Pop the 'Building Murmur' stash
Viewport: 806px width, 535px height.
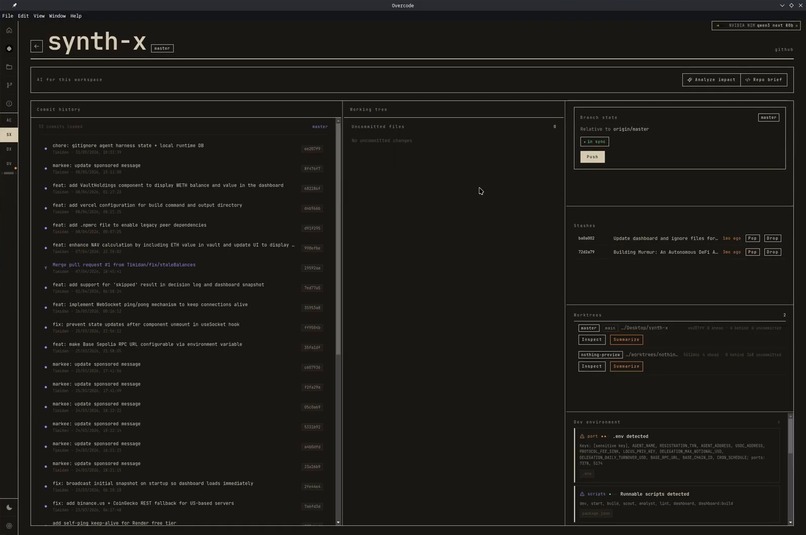click(752, 252)
